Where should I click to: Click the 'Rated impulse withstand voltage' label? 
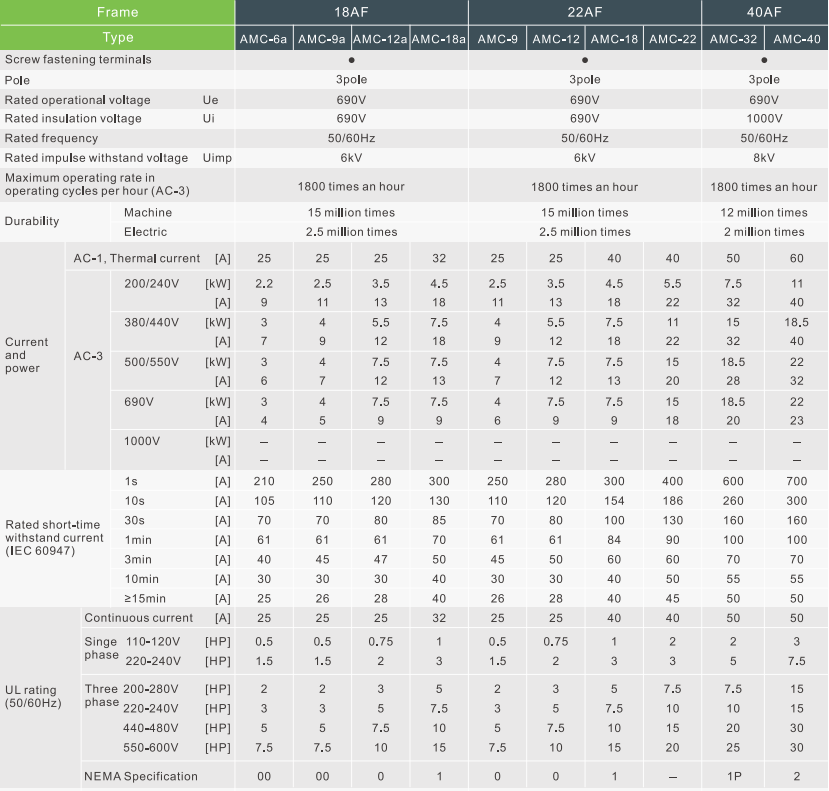[x=96, y=158]
